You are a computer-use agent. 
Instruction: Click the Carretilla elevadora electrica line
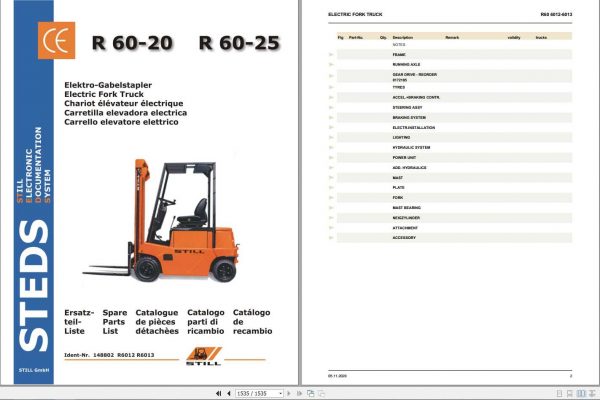pyautogui.click(x=126, y=113)
